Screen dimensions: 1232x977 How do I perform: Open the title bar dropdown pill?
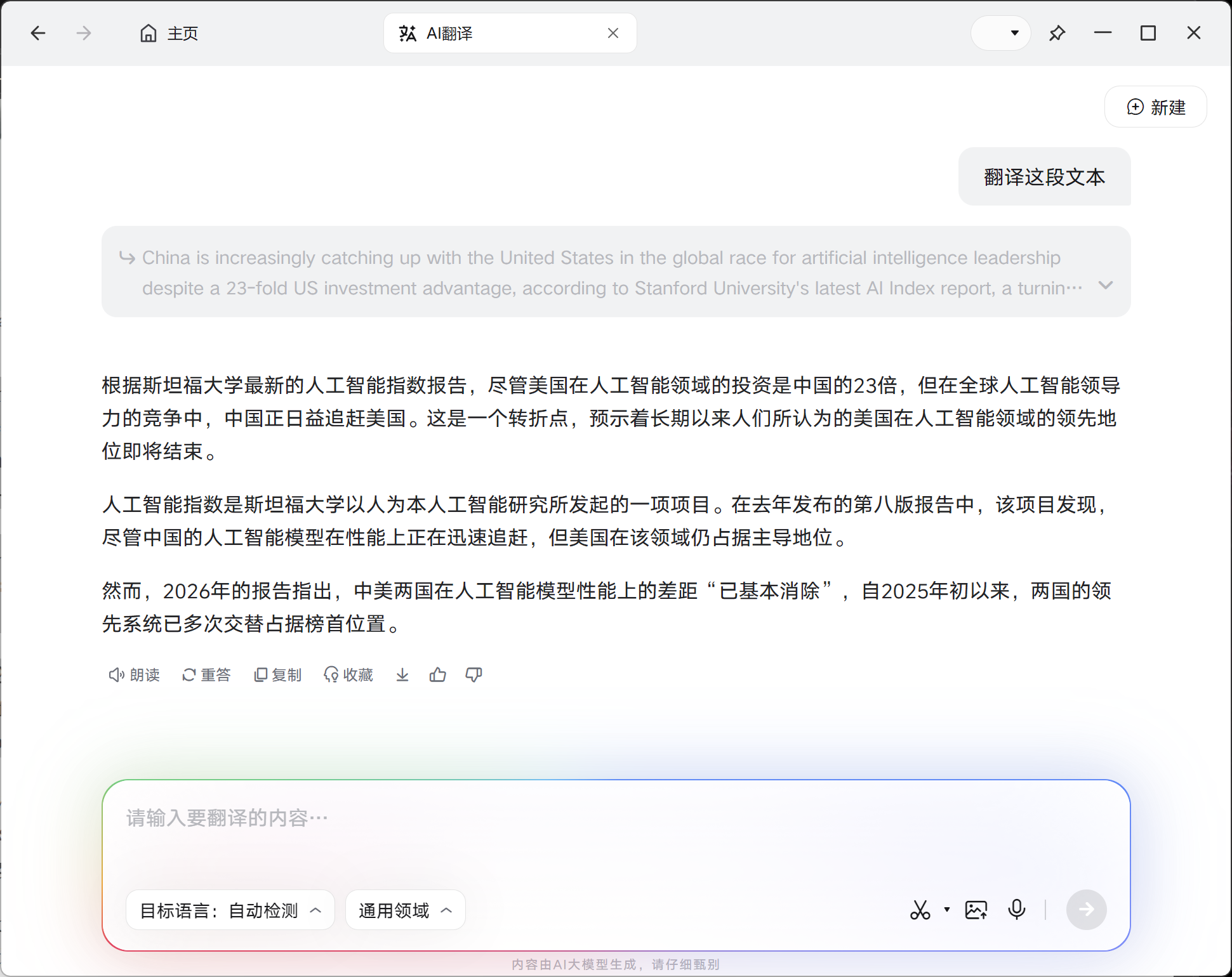coord(1000,33)
